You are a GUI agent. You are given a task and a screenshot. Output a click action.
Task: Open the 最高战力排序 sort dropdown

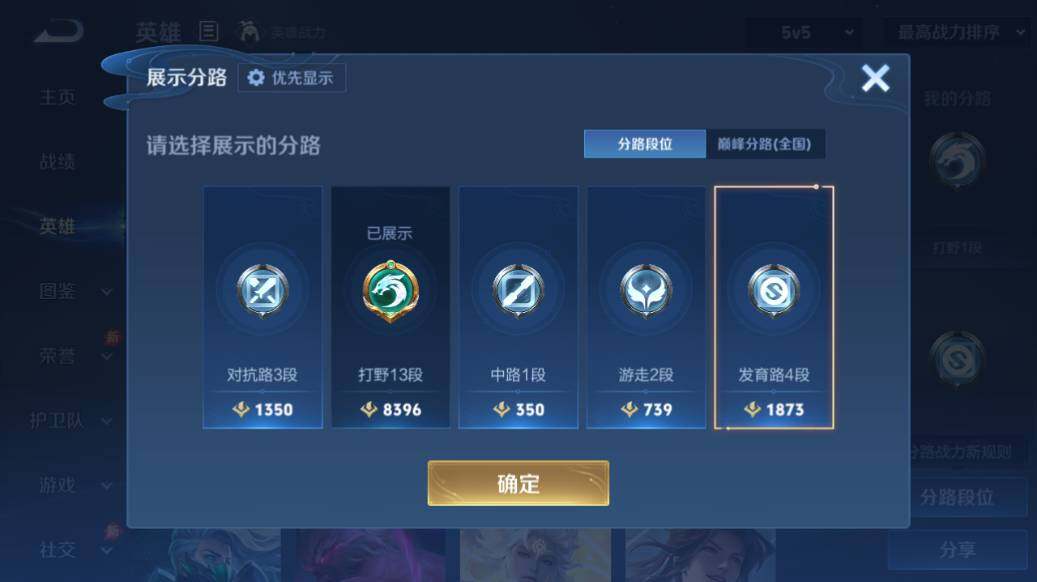pos(958,32)
